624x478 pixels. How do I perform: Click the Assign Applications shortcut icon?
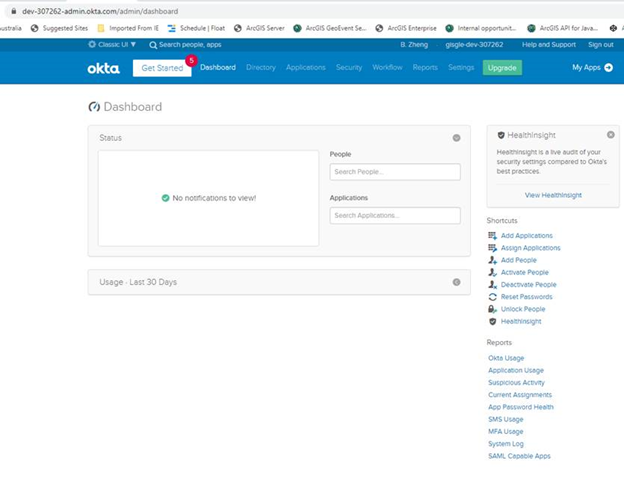(x=492, y=248)
